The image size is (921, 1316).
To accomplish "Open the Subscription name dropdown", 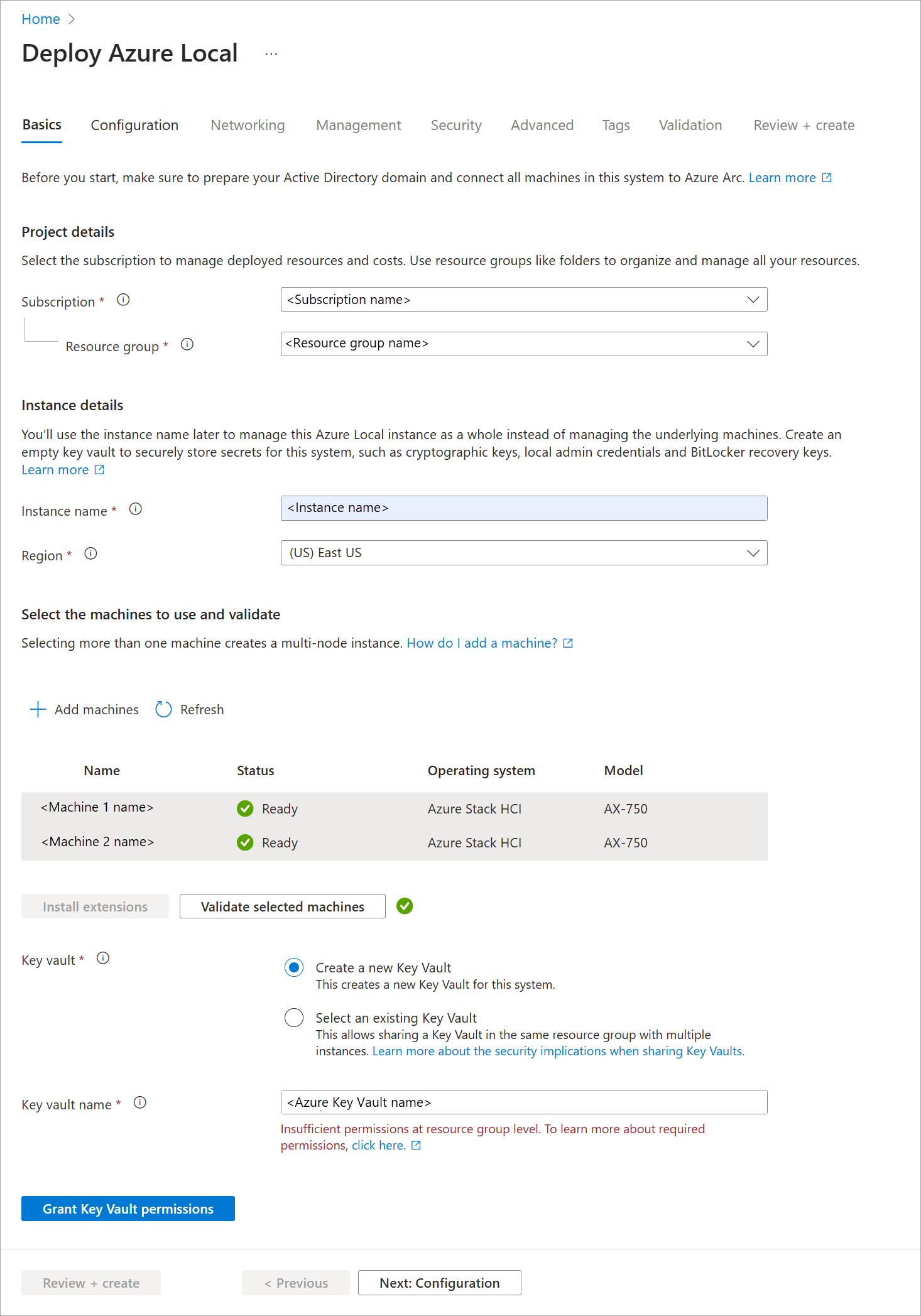I will [523, 300].
